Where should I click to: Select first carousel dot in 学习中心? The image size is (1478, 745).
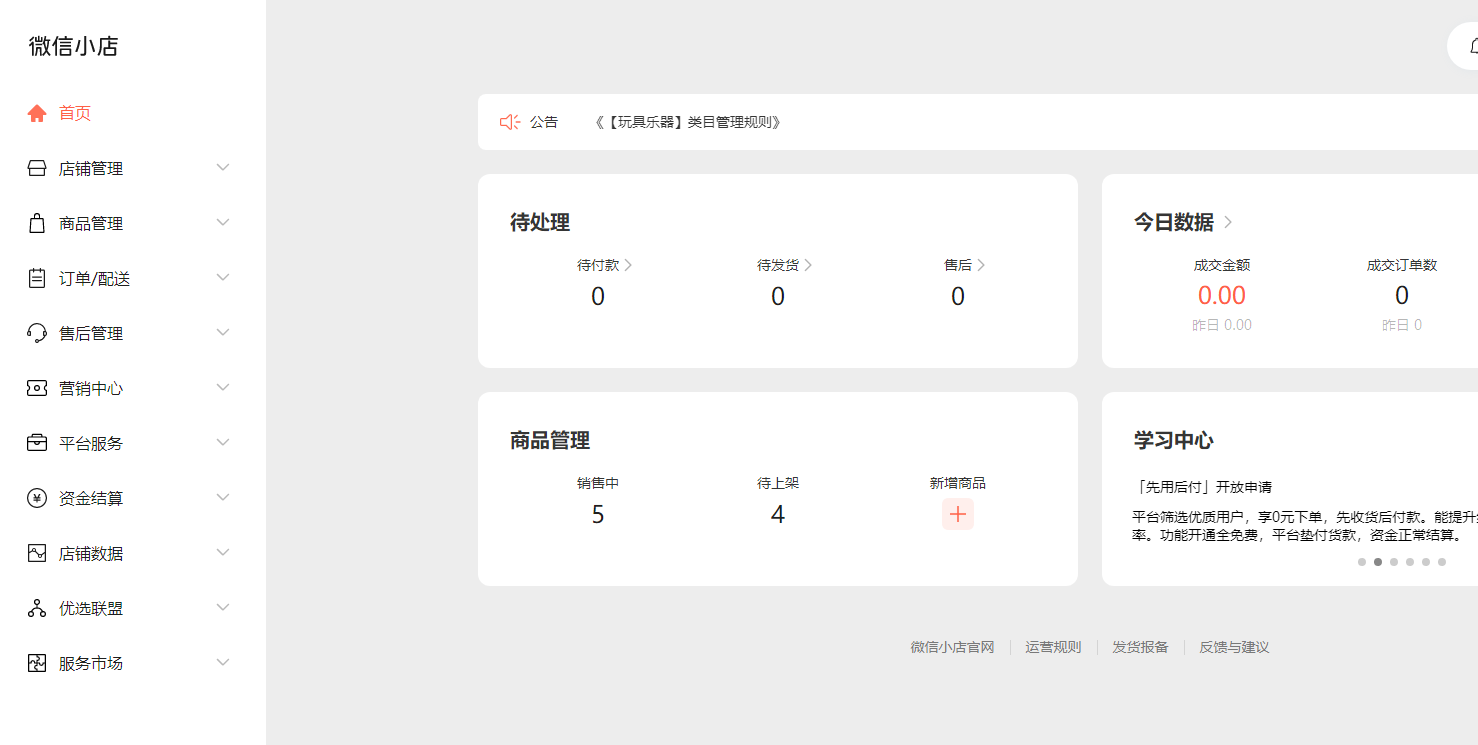click(x=1362, y=562)
